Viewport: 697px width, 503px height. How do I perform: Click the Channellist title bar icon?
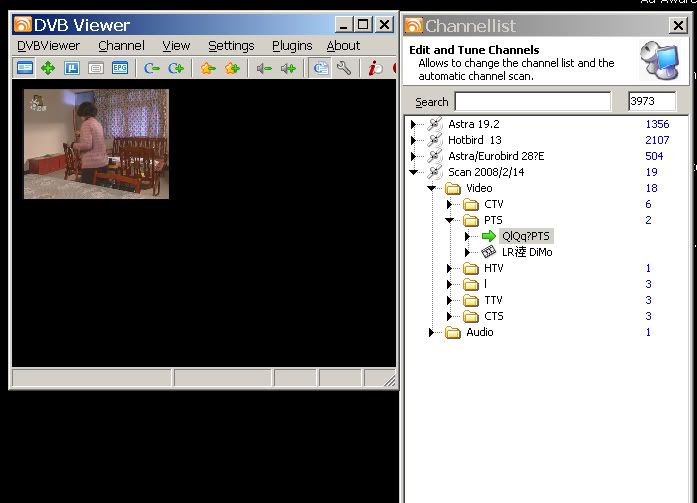click(413, 25)
